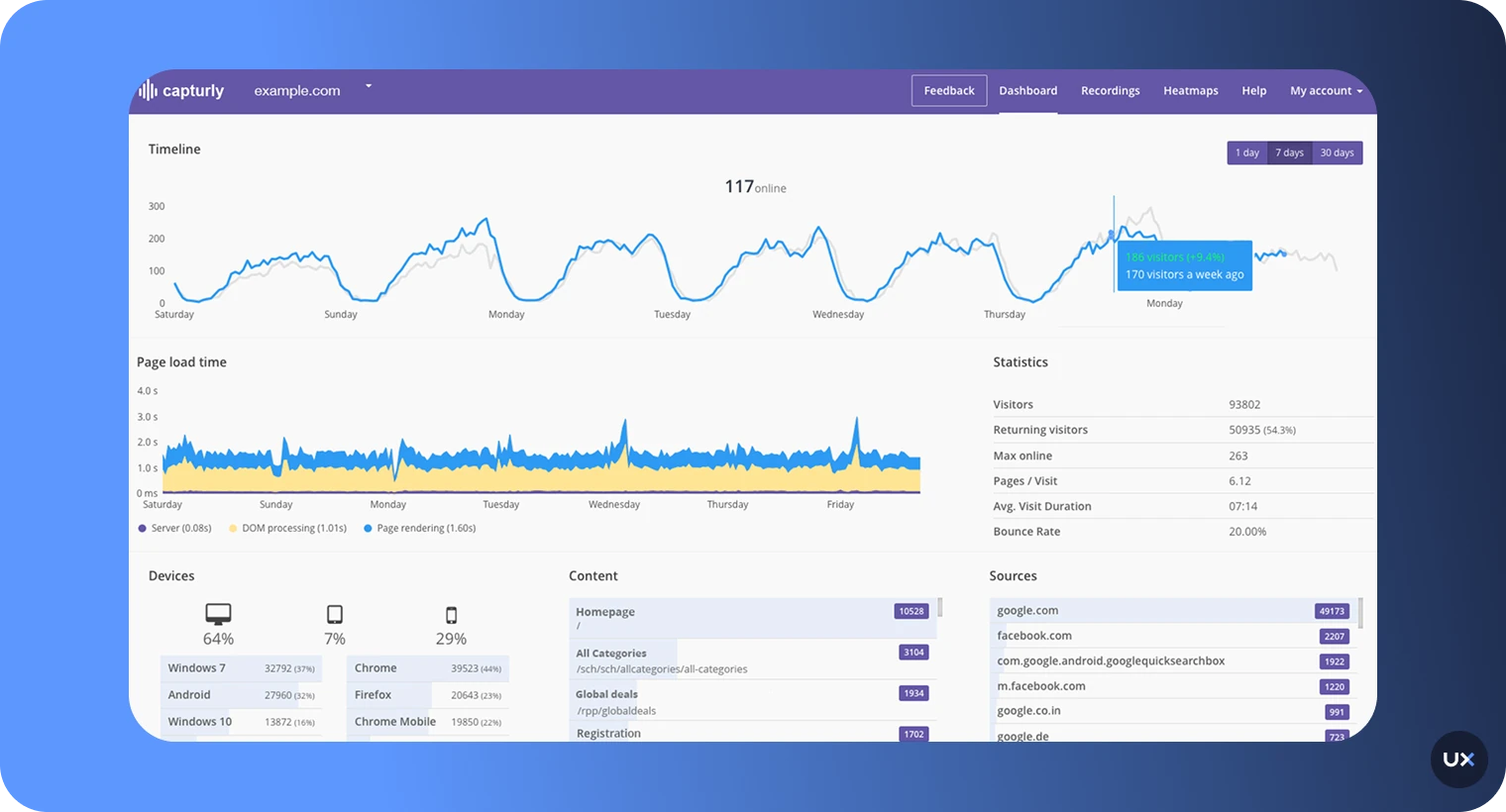The width and height of the screenshot is (1506, 812).
Task: Click the Chrome browser row
Action: (x=428, y=668)
